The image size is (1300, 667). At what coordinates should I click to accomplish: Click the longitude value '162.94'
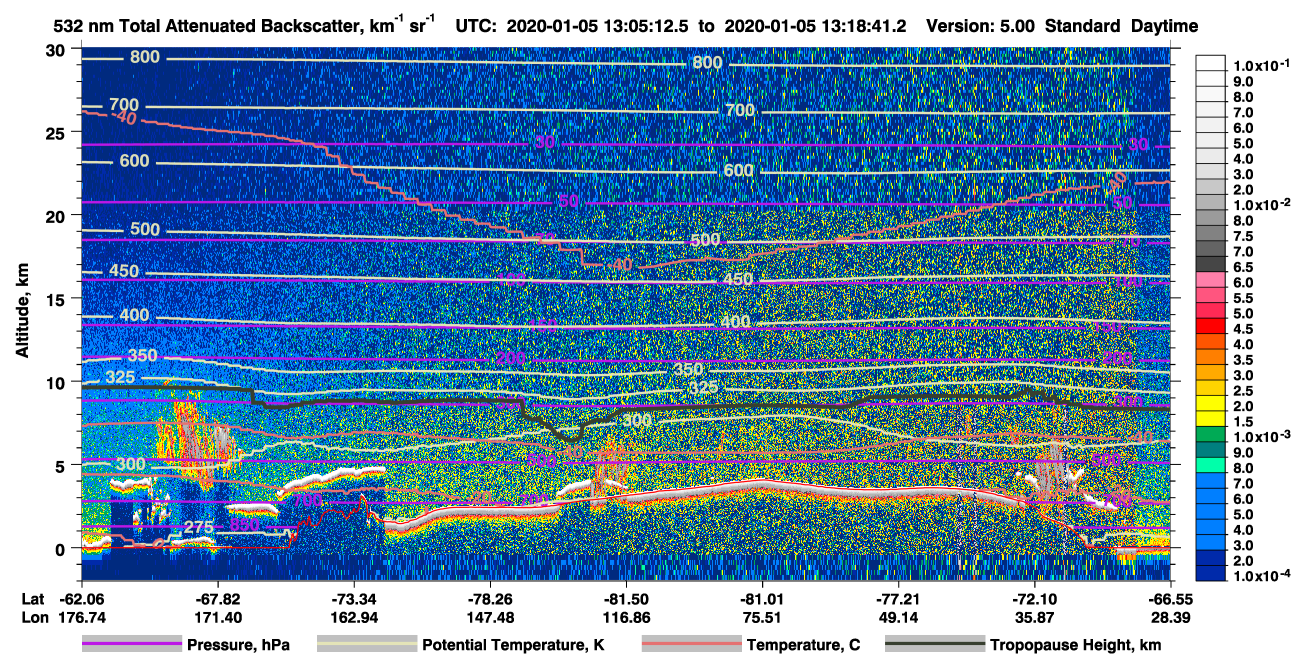[x=354, y=617]
